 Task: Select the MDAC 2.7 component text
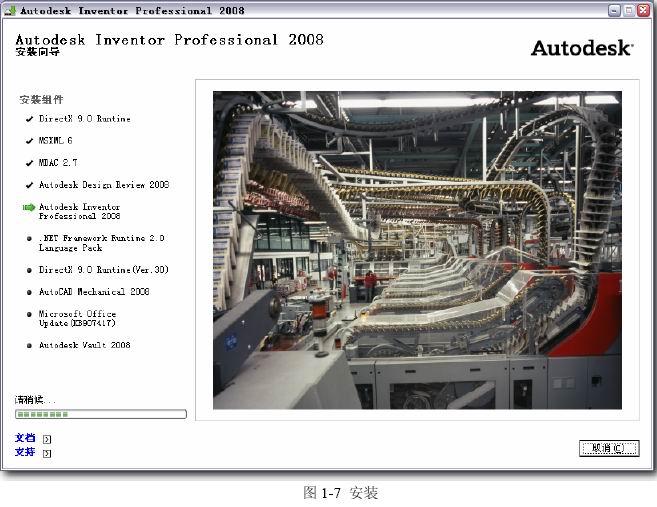tap(58, 163)
